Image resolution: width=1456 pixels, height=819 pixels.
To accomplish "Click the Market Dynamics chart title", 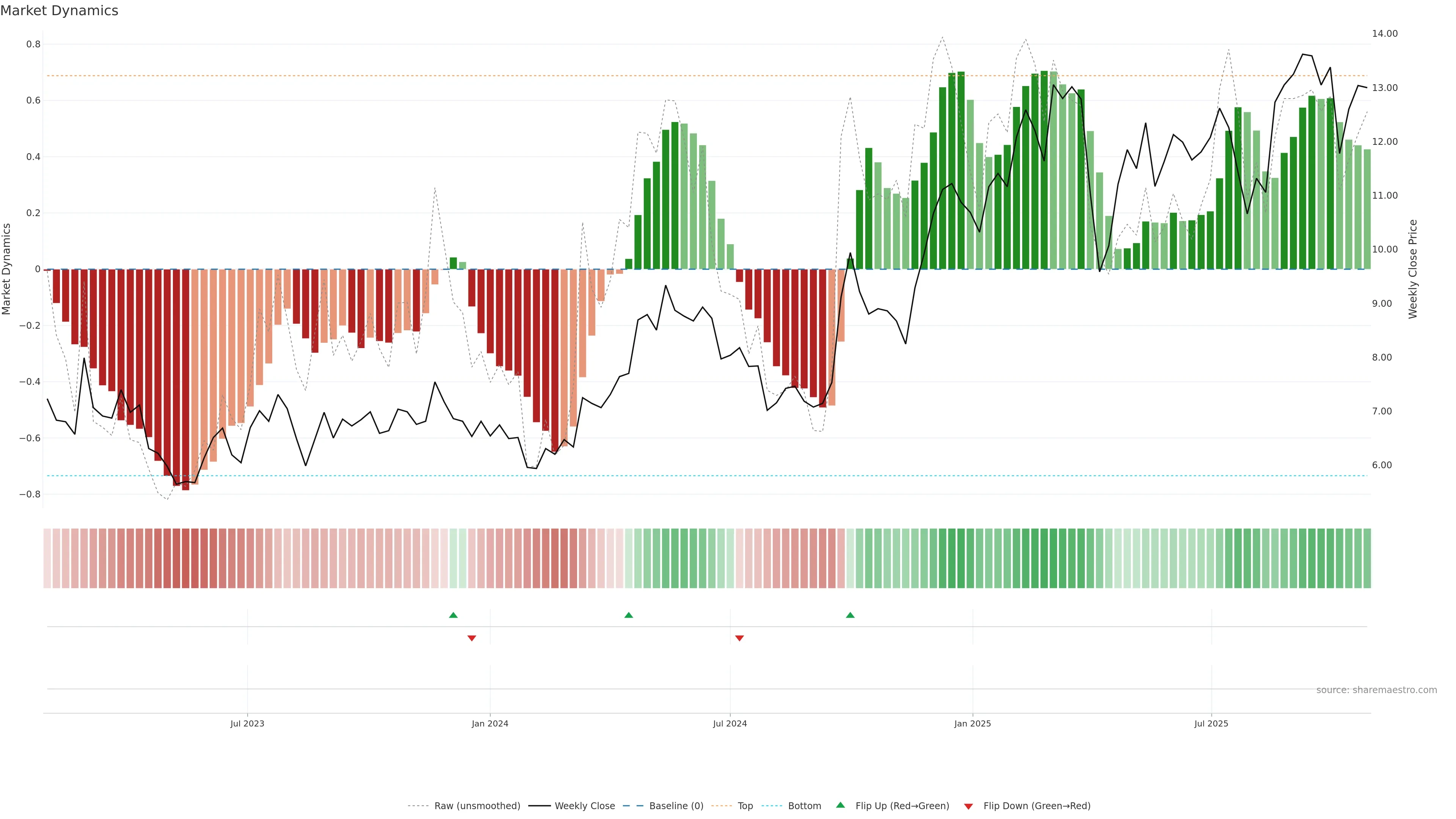I will tap(60, 11).
